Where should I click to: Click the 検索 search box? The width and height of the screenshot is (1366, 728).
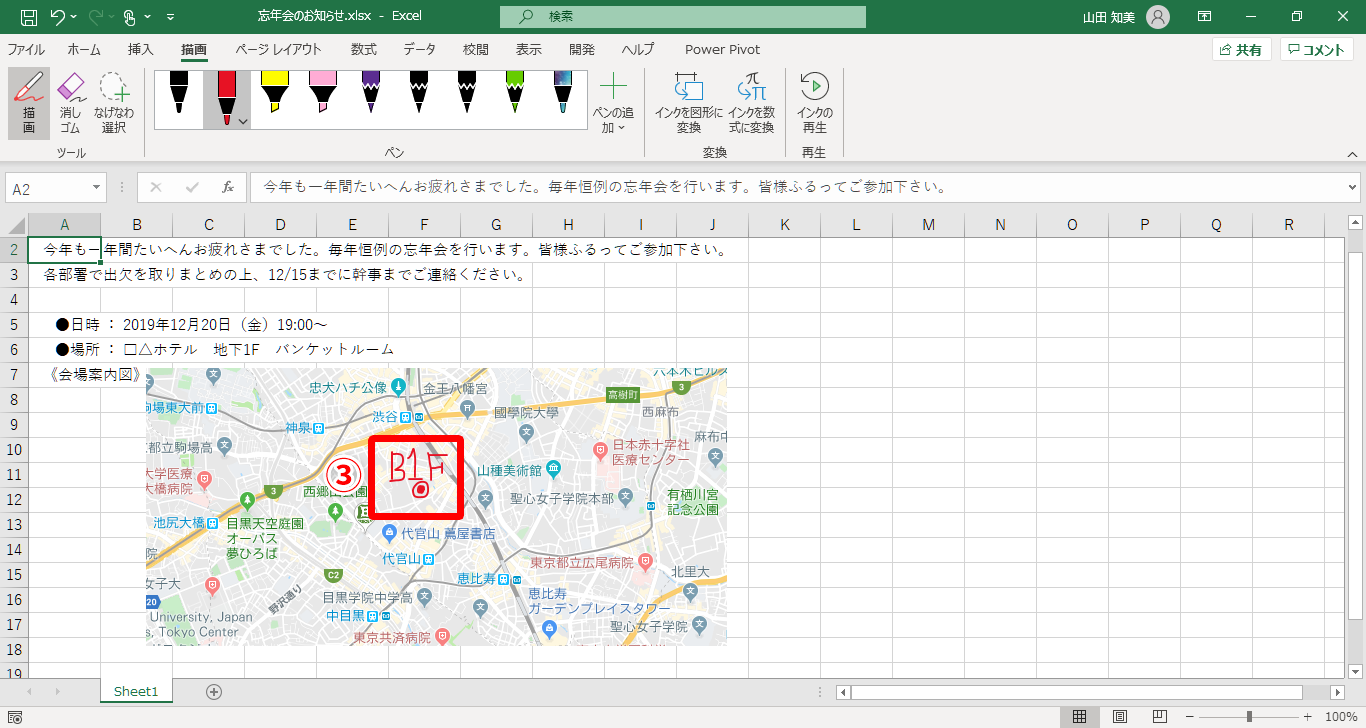(683, 16)
